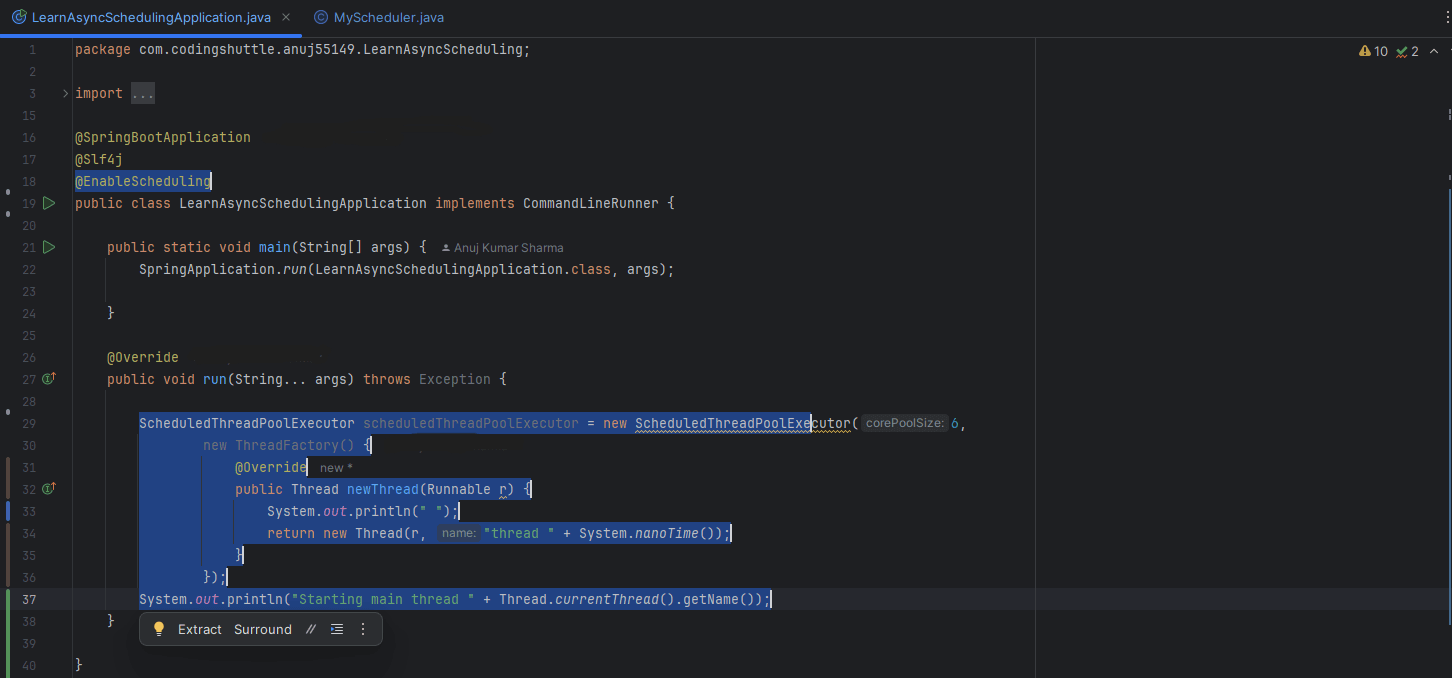Screen dimensions: 1452x678
Task: Show quick-fix lightbulb in floating toolbar
Action: [158, 629]
